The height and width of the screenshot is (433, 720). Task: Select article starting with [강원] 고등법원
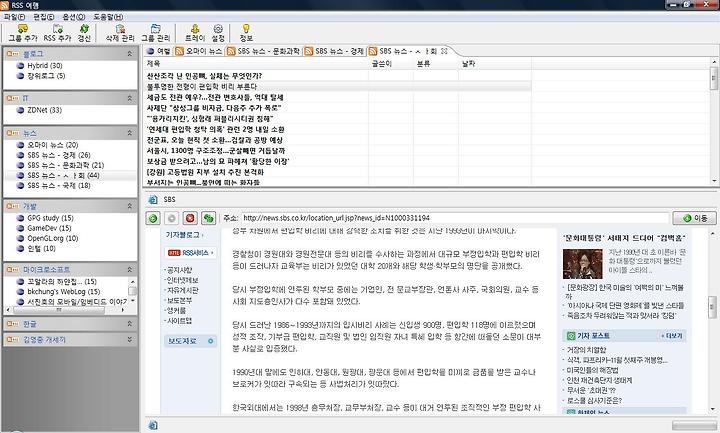[205, 172]
